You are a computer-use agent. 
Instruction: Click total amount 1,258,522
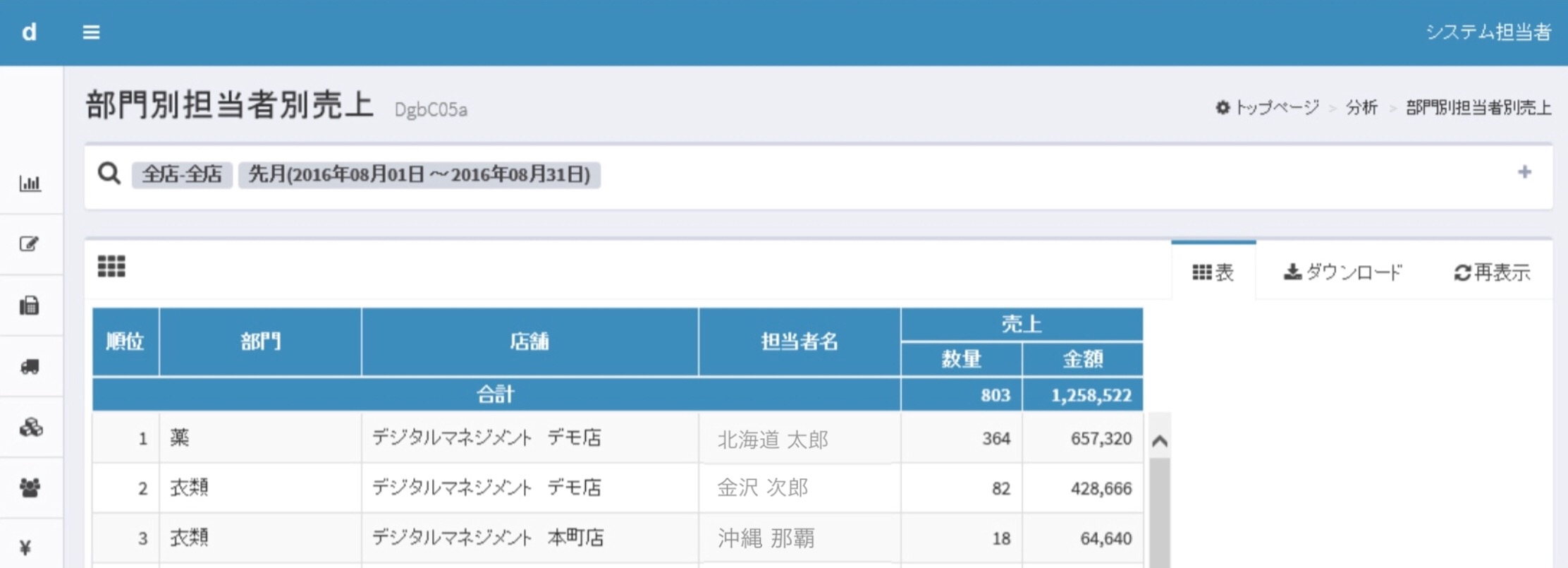click(1083, 395)
